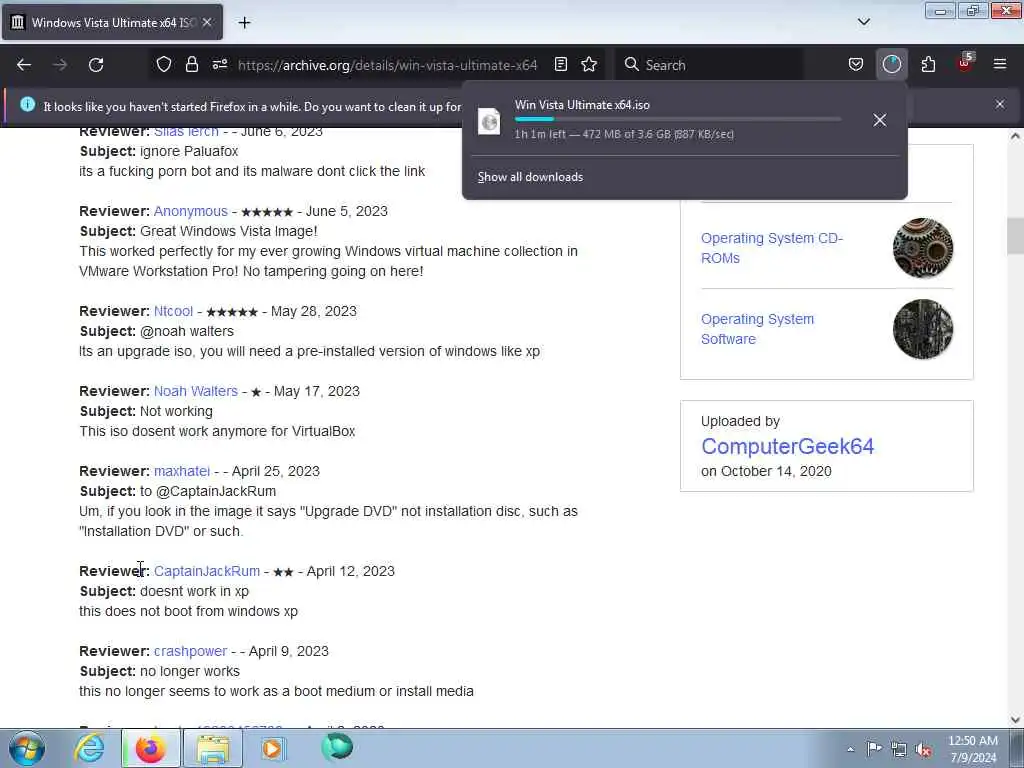Viewport: 1024px width, 768px height.
Task: Open the Ntcool reviewer link
Action: click(x=173, y=312)
